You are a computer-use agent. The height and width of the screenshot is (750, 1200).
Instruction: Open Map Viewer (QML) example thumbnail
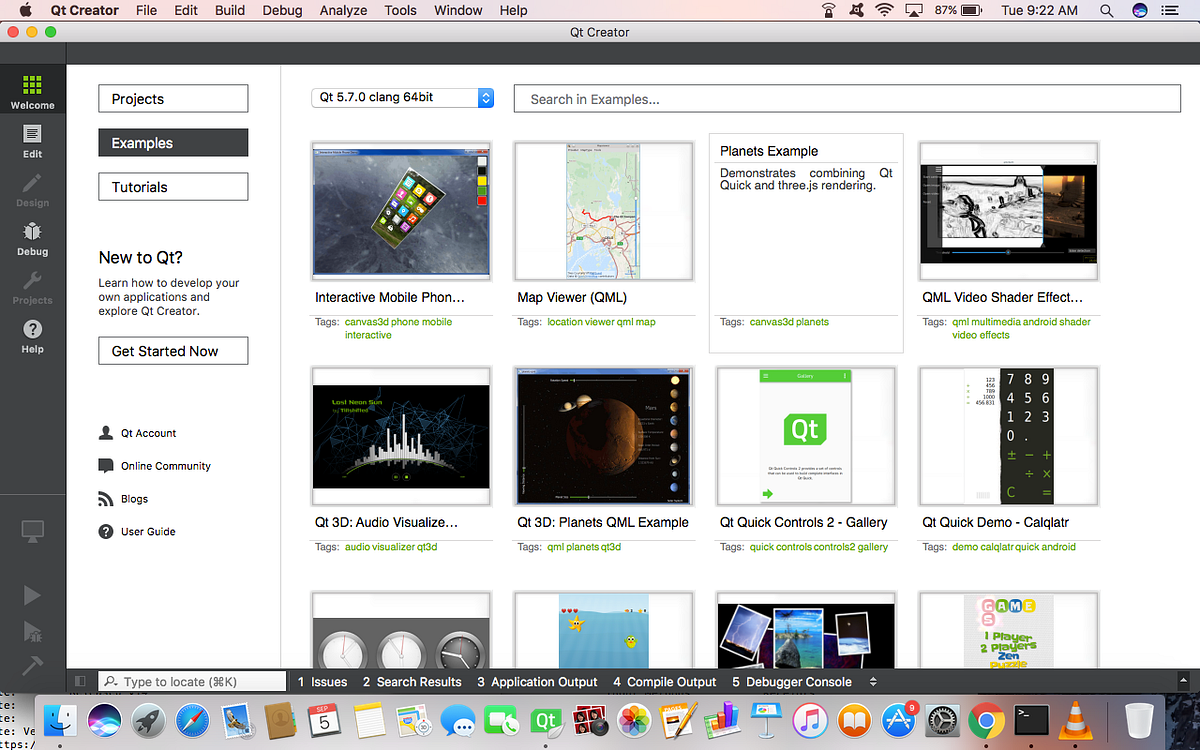604,211
